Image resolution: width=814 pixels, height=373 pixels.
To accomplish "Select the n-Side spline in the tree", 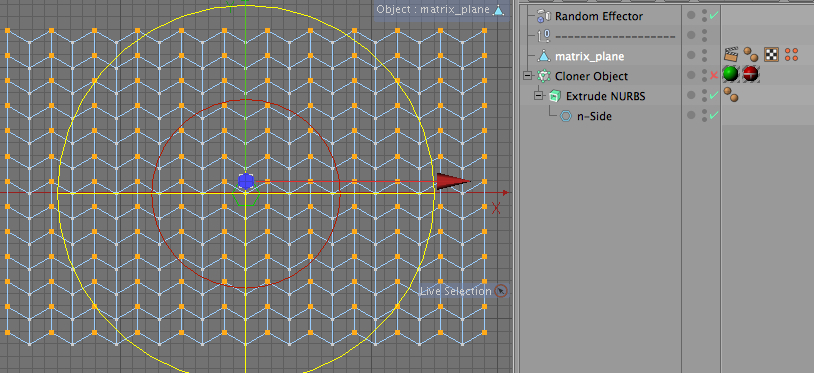I will [x=594, y=116].
